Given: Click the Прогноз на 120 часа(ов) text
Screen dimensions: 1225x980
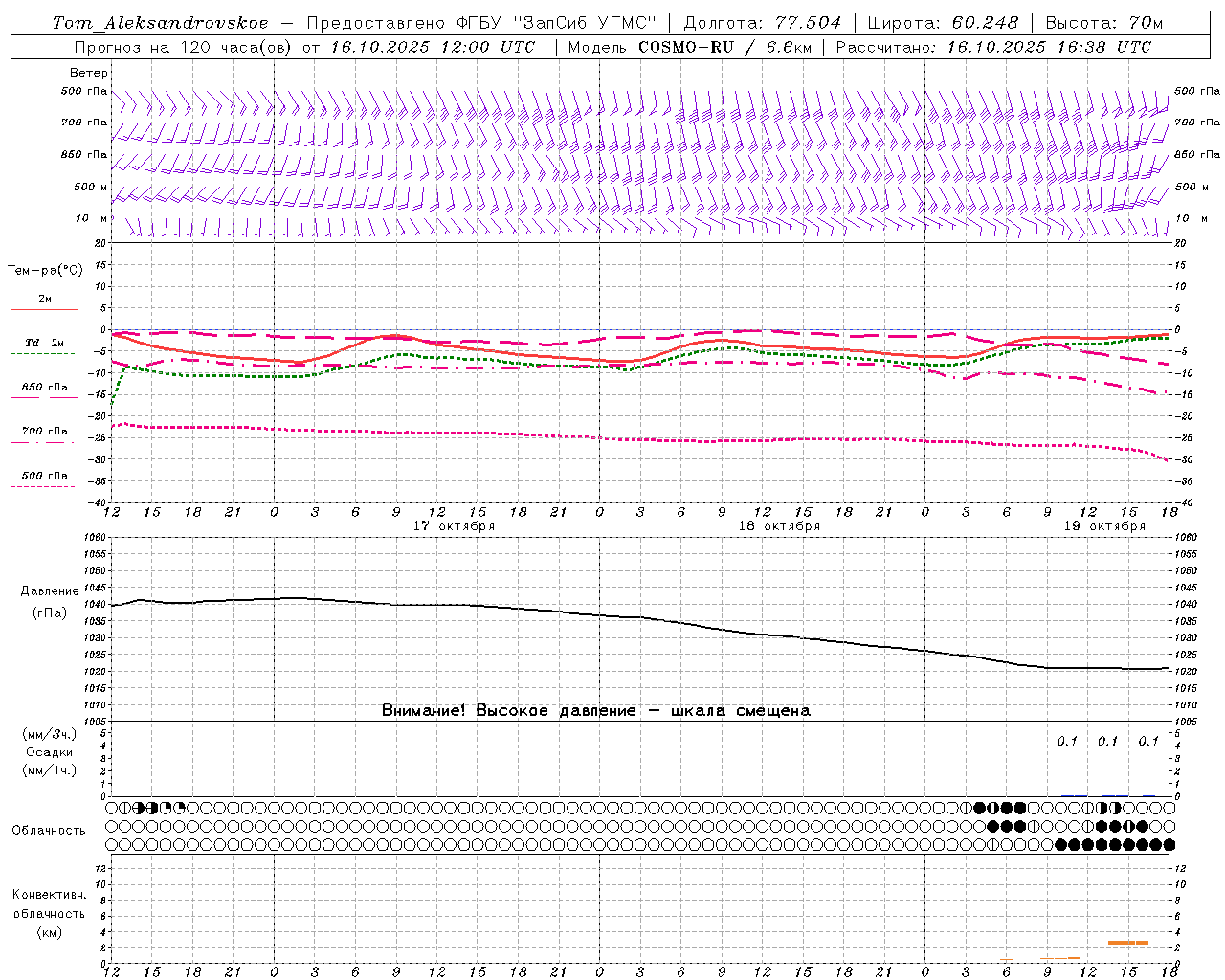Looking at the screenshot, I should click(185, 47).
